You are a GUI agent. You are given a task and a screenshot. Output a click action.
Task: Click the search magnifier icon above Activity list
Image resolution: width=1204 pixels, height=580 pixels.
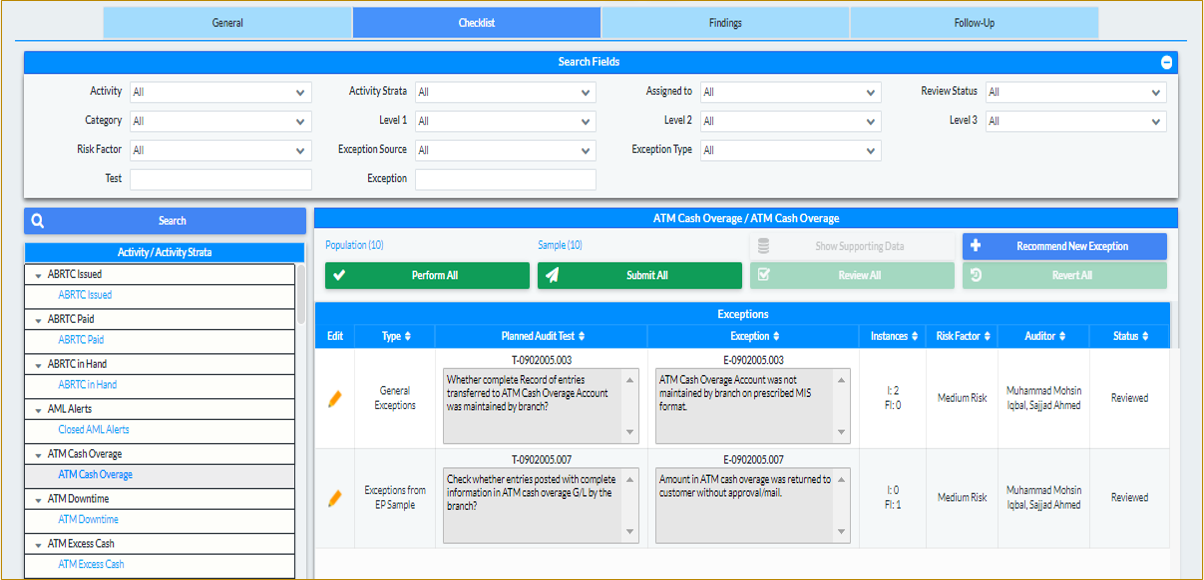40,220
